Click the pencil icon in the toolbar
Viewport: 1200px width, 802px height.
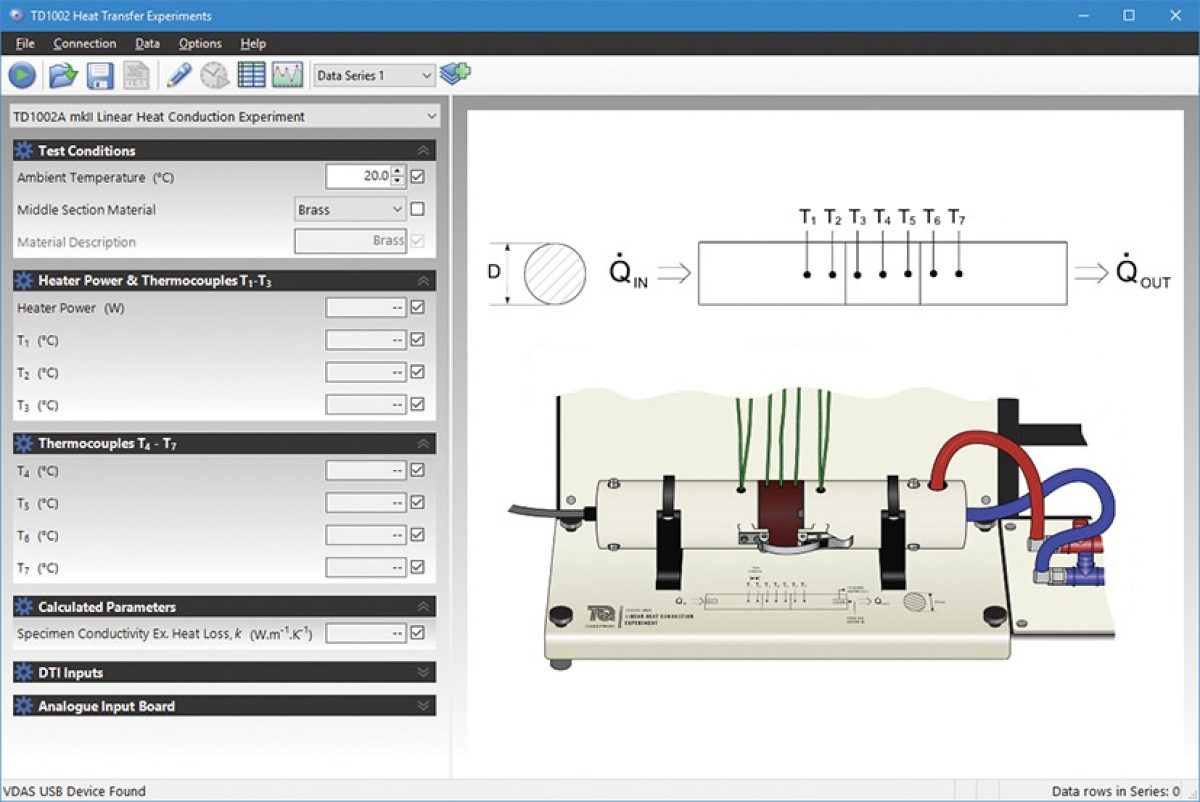(x=179, y=75)
